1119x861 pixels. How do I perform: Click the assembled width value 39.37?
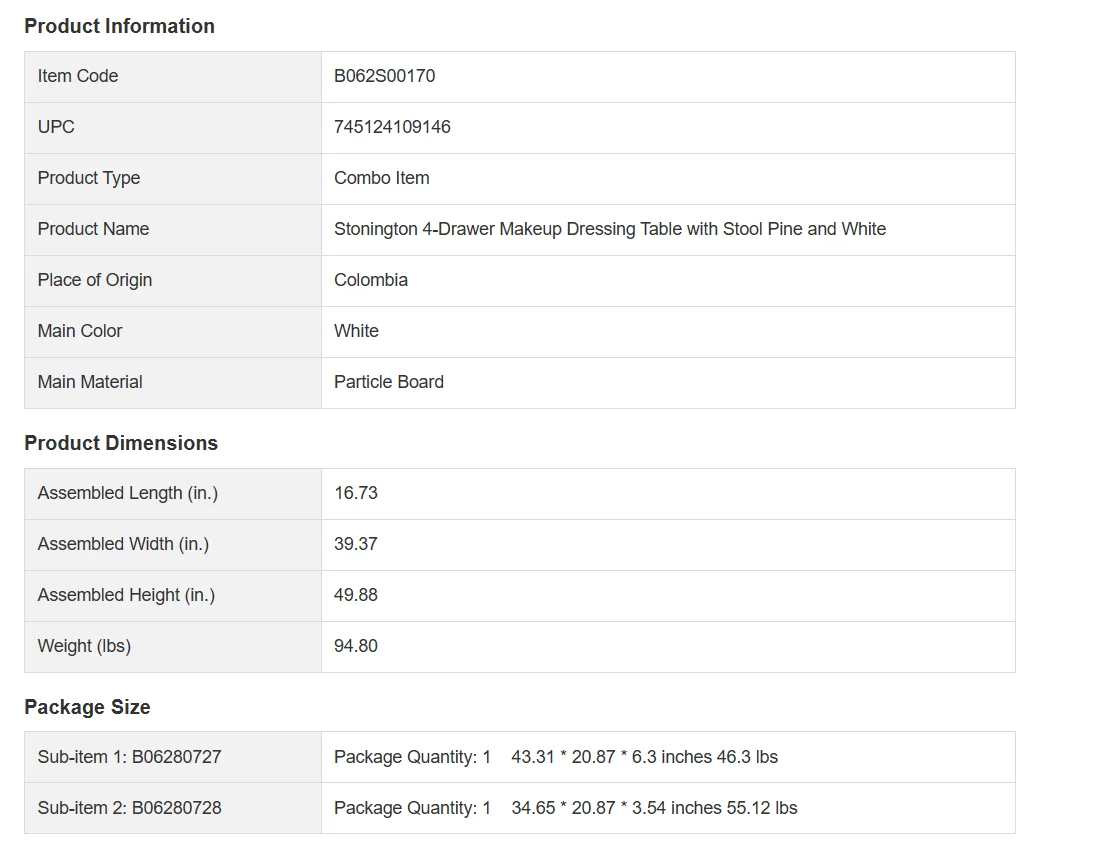(x=355, y=544)
